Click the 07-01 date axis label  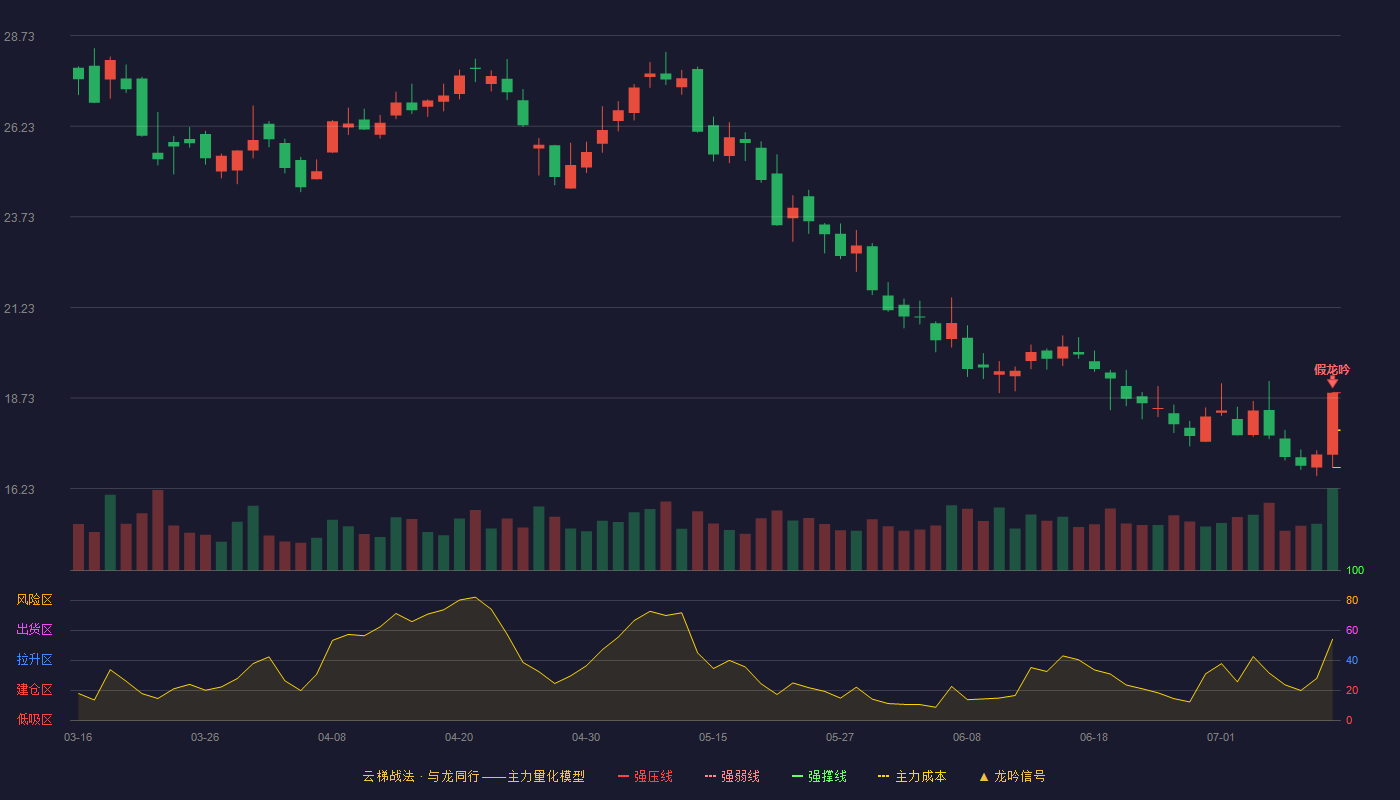coord(1221,737)
